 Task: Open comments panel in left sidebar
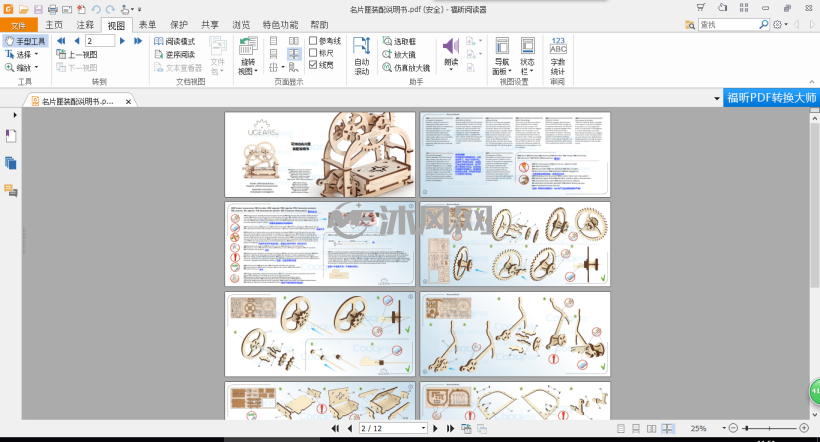coord(10,190)
